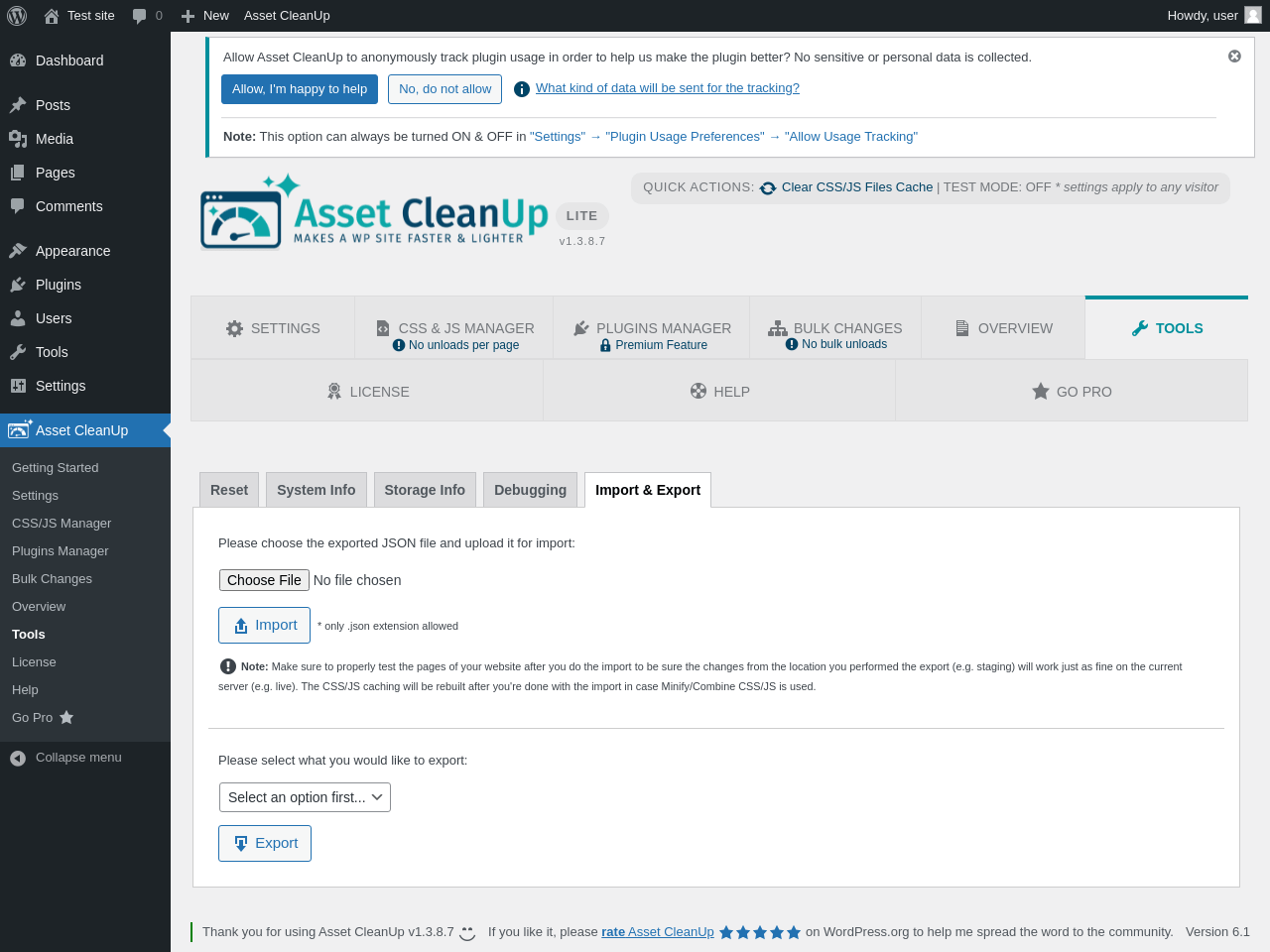Click the star icon on GO PRO tab

[x=1041, y=391]
